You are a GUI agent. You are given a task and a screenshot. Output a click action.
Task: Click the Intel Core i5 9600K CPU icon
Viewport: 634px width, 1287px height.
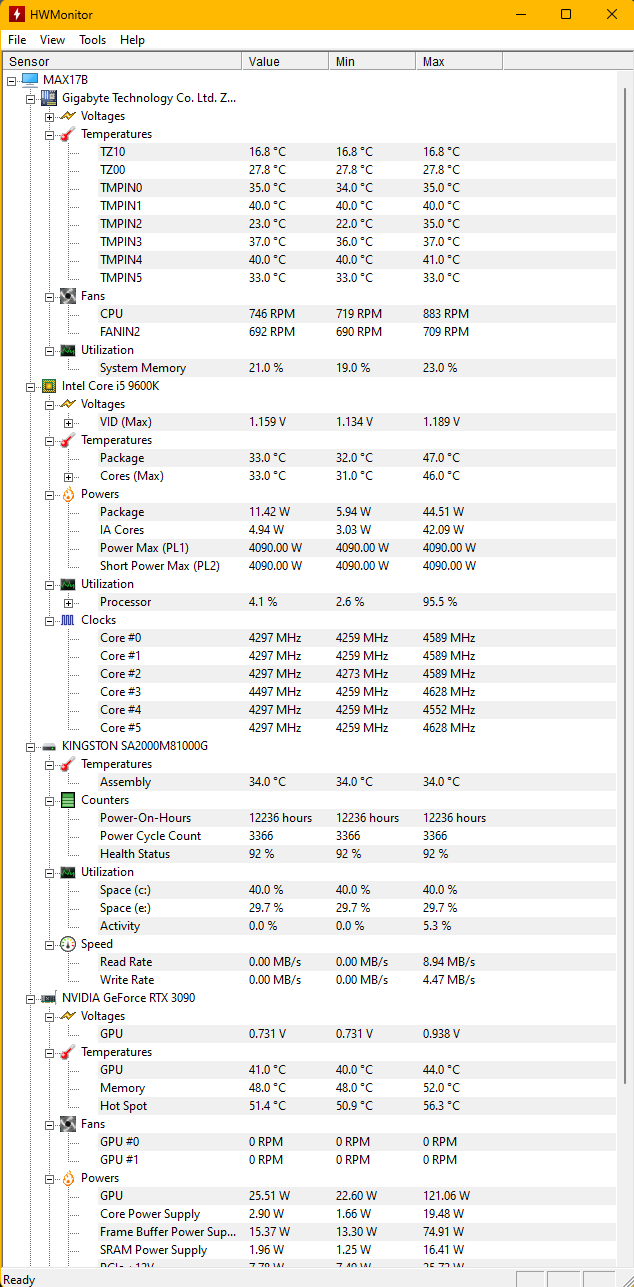(48, 386)
